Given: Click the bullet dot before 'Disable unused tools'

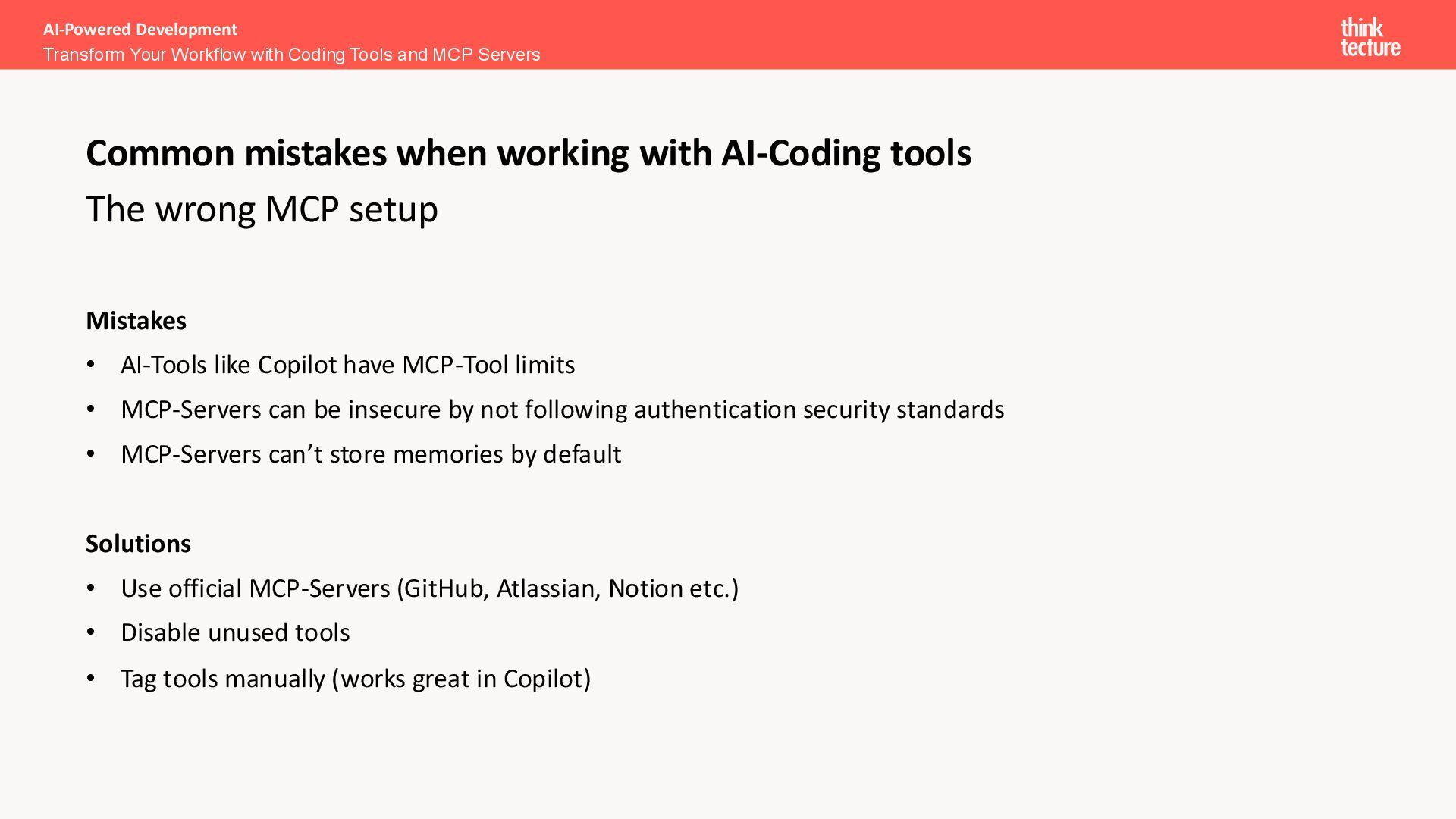Looking at the screenshot, I should click(x=91, y=632).
